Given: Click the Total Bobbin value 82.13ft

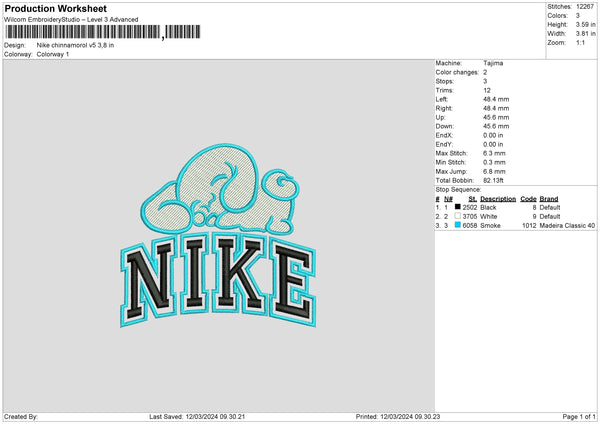Looking at the screenshot, I should point(493,180).
